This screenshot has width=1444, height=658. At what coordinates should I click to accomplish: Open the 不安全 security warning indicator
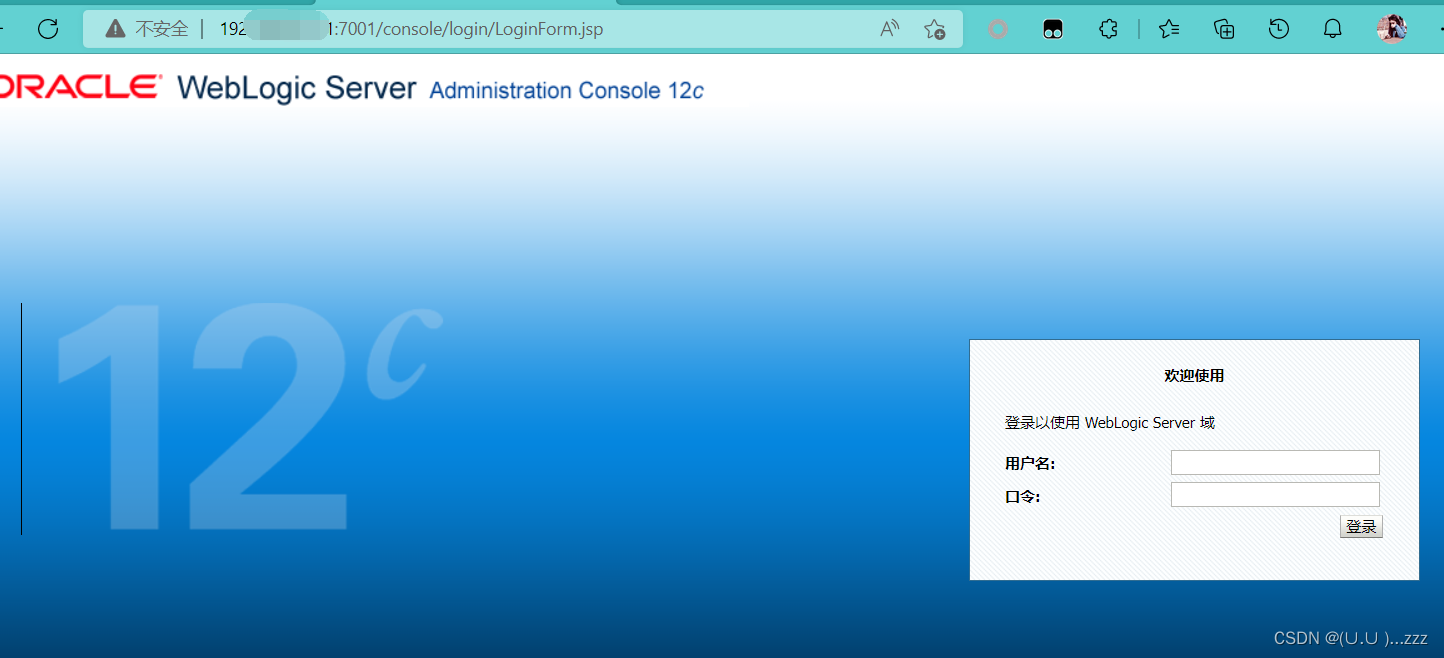147,29
